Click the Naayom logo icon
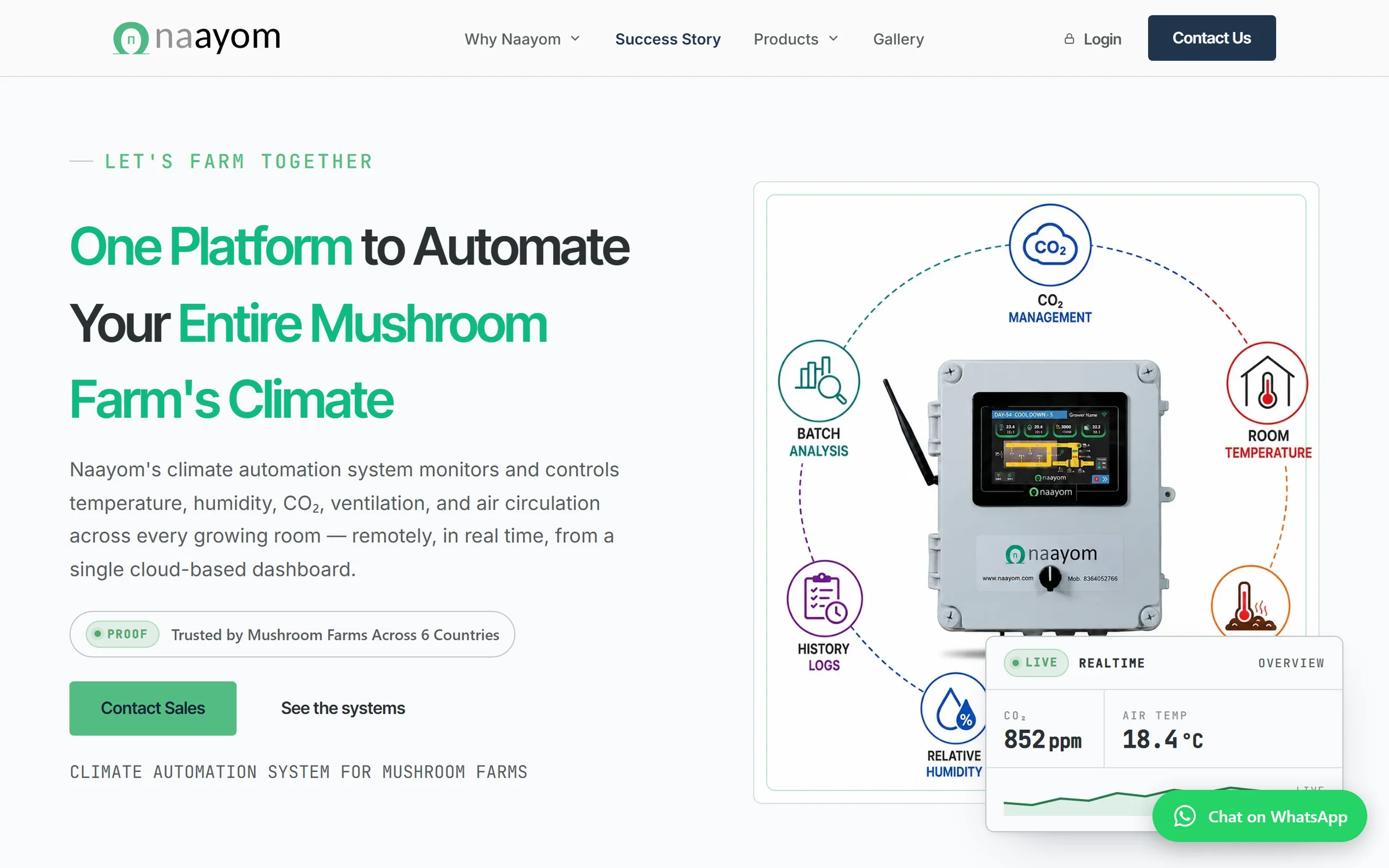This screenshot has width=1389, height=868. pos(131,38)
